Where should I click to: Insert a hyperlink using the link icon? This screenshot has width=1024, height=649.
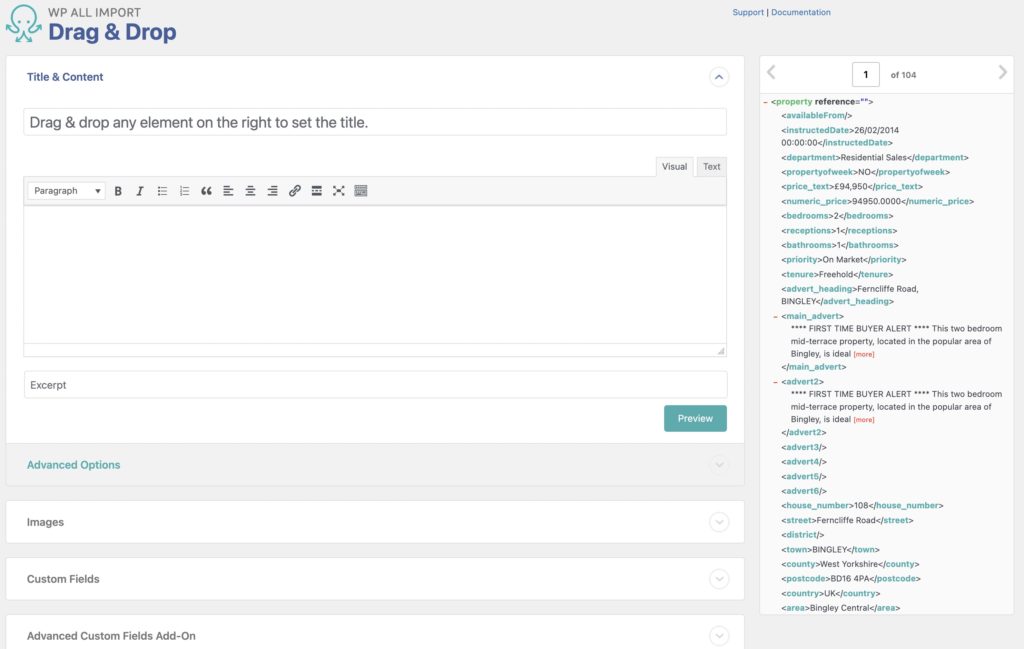(x=295, y=191)
